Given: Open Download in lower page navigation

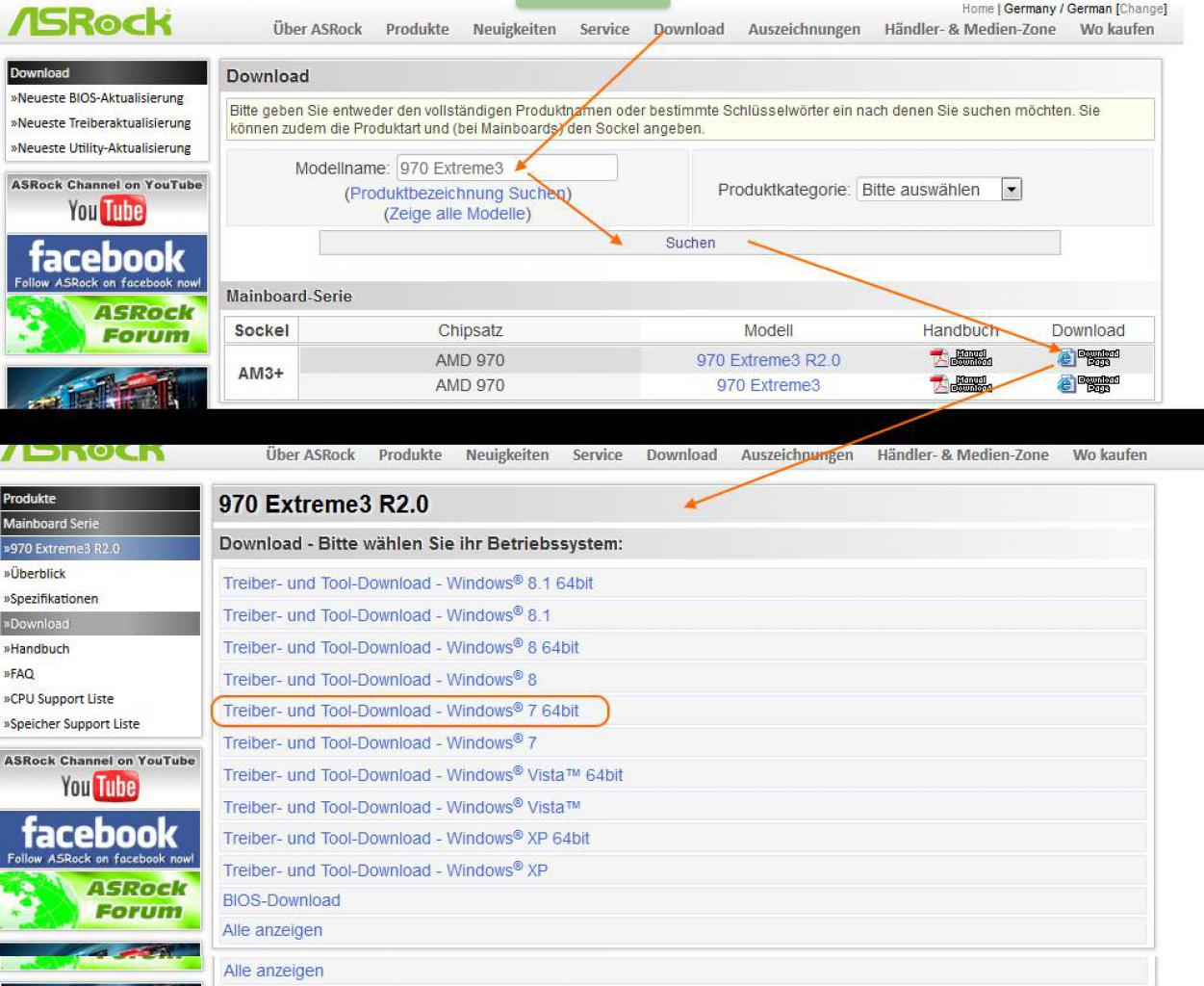Looking at the screenshot, I should [681, 454].
